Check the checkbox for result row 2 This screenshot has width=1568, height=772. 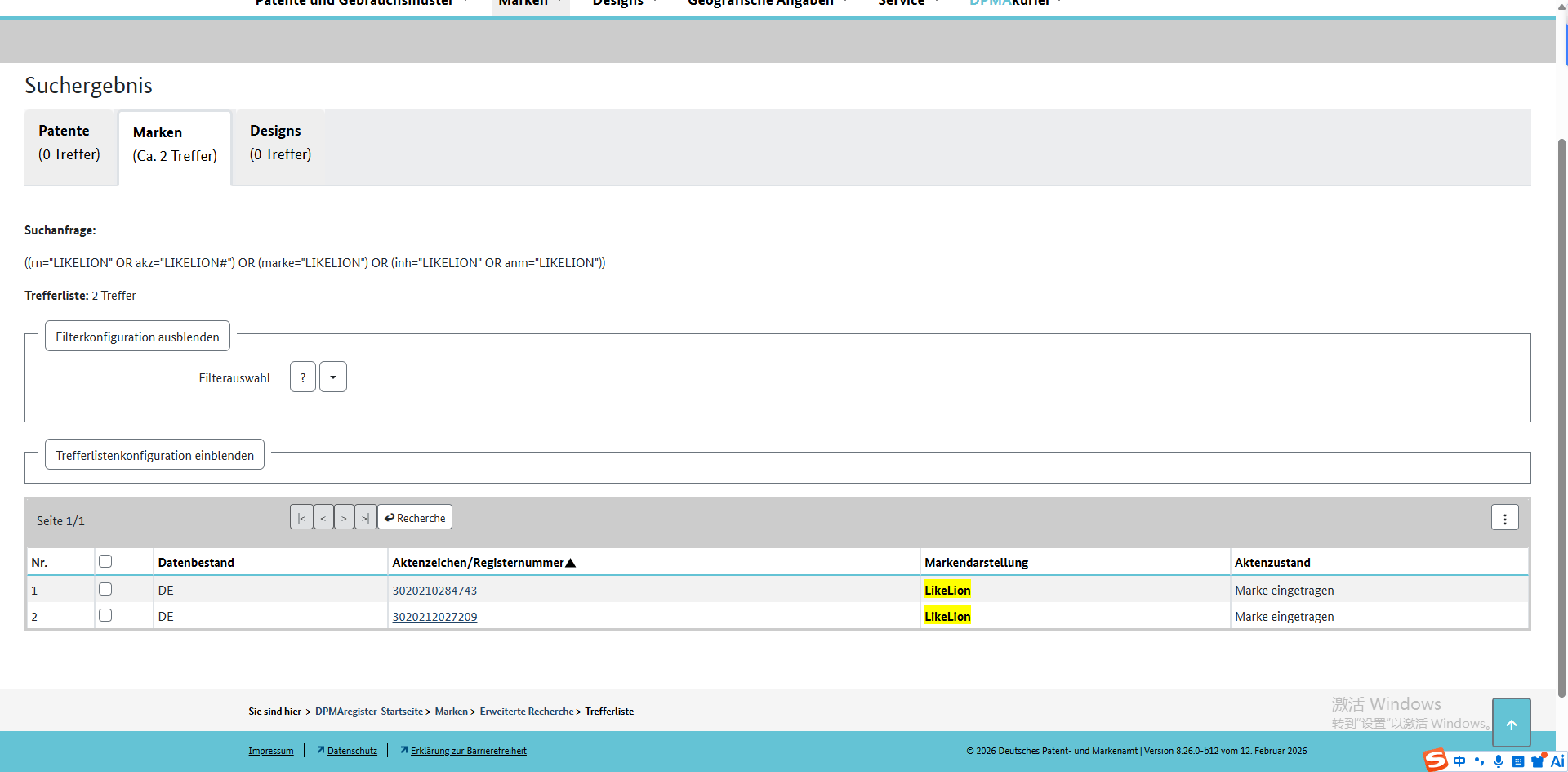tap(105, 615)
